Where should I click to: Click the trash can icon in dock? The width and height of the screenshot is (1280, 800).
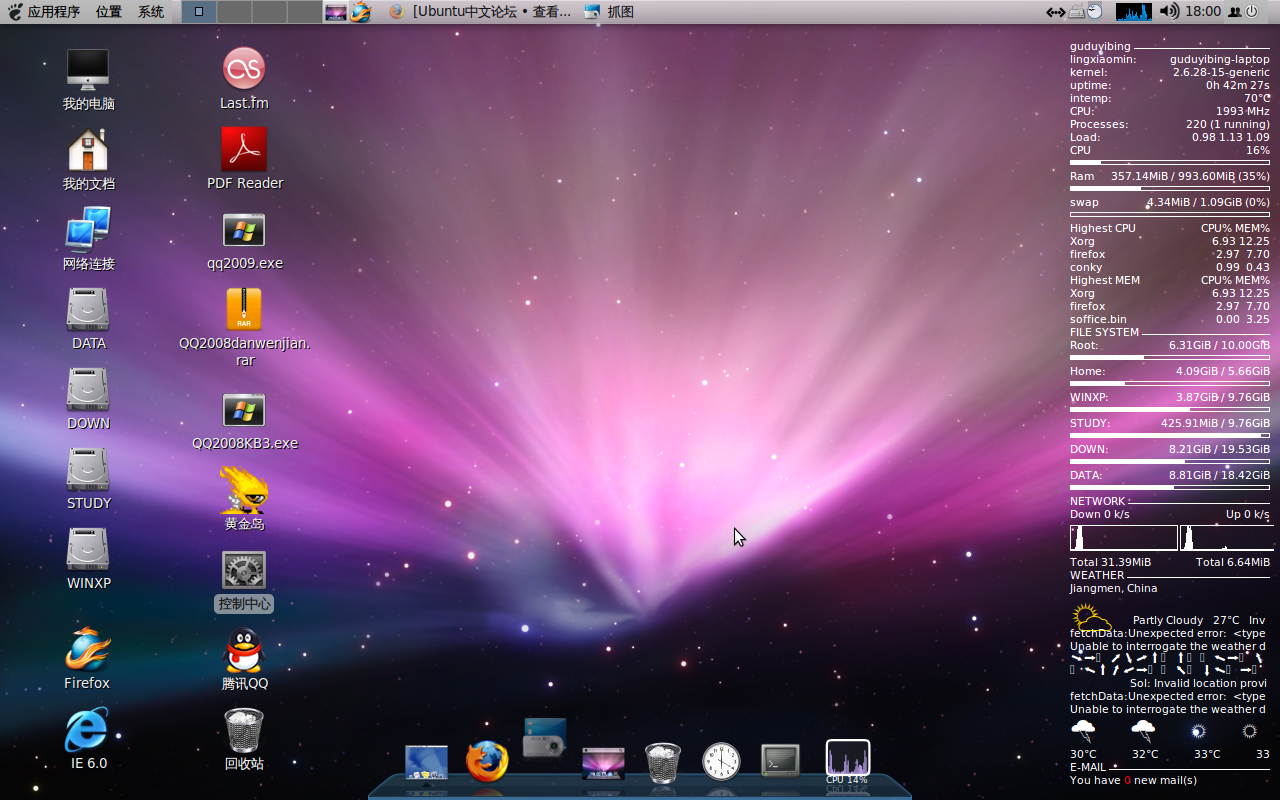coord(662,762)
